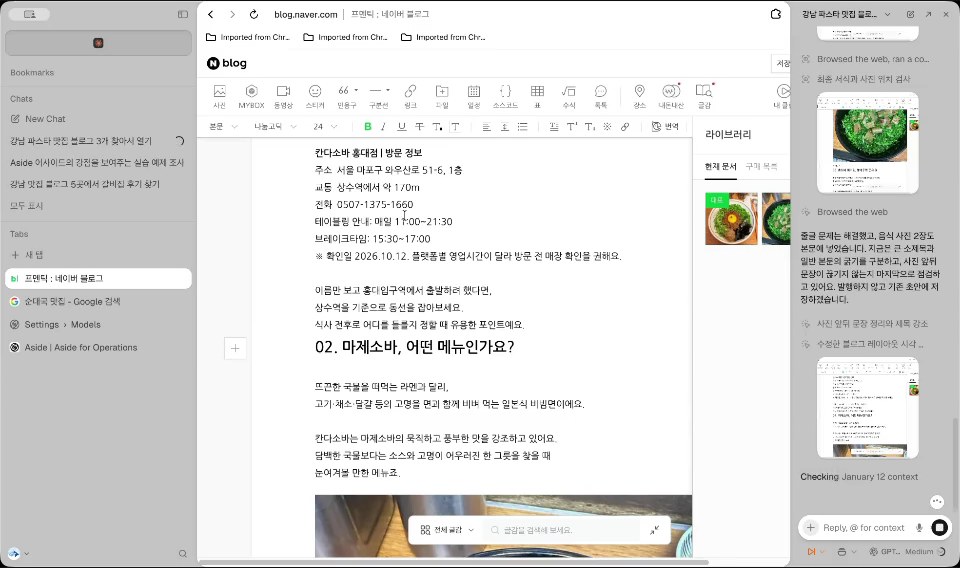Screen dimensions: 960x568
Task: Toggle italic formatting
Action: 383,127
